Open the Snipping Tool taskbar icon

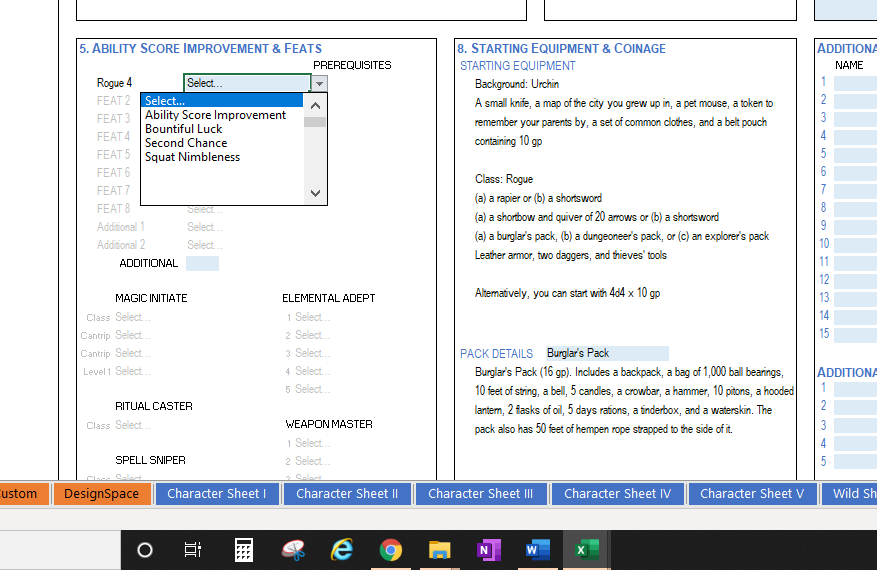(293, 550)
